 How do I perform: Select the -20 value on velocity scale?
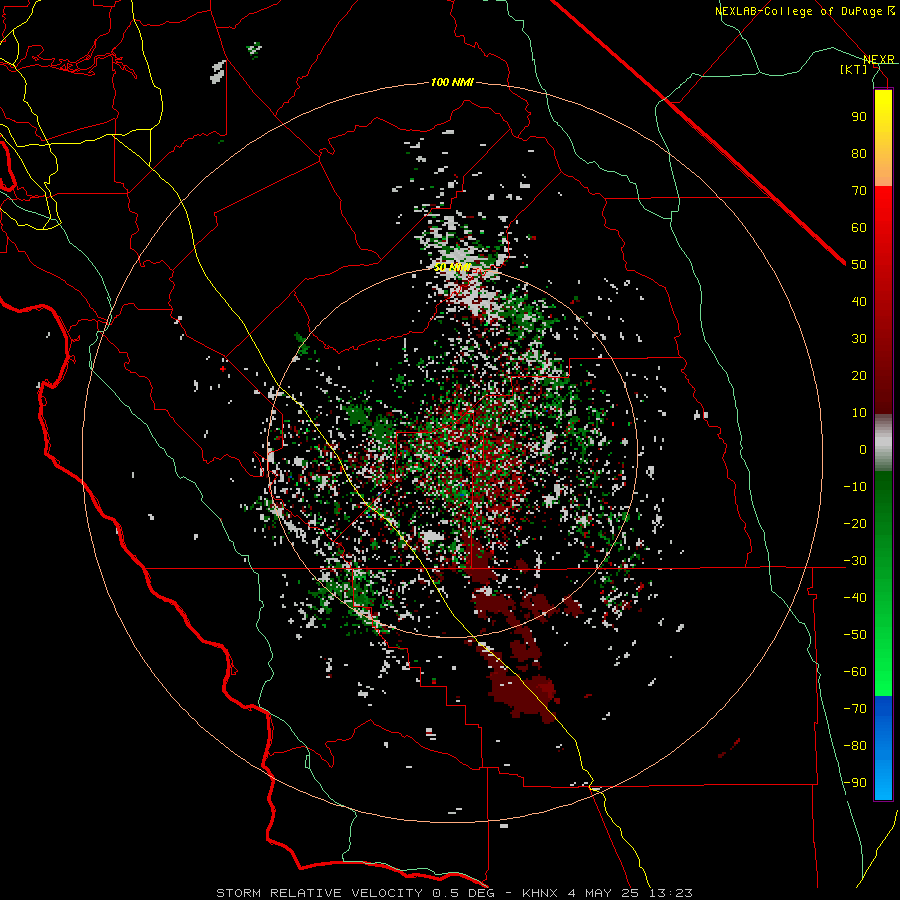point(855,523)
